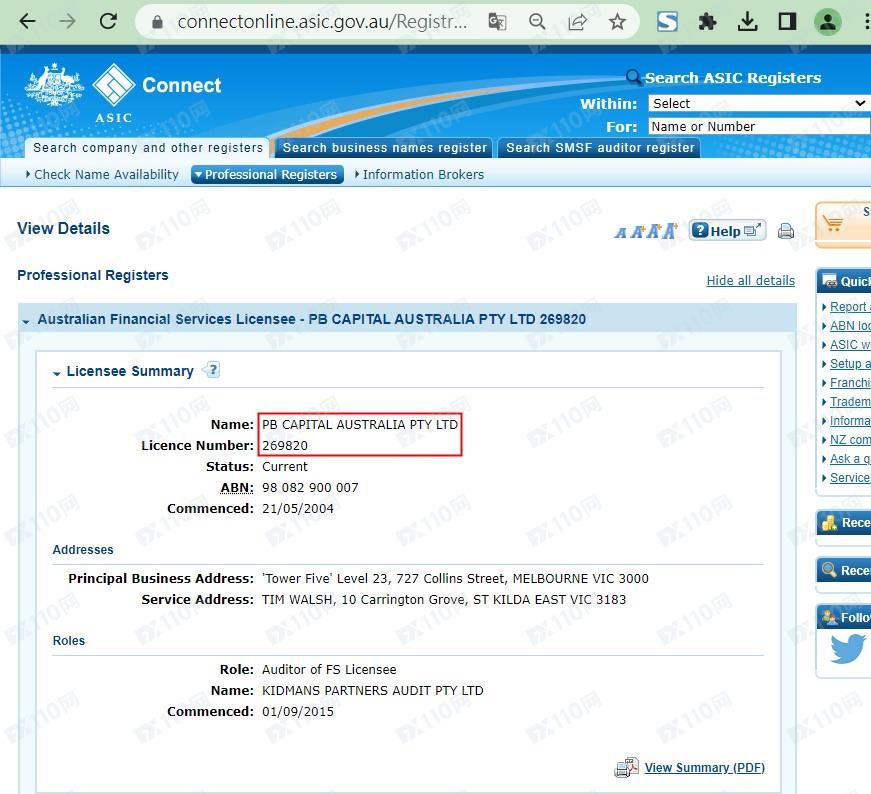Set the largest text size A
Viewport: 871px width, 794px height.
[x=670, y=231]
